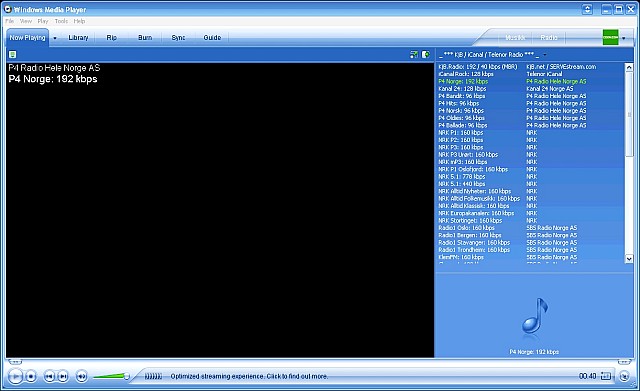Mute sound with the speaker button
Screen dimensions: 640x391
[81, 376]
